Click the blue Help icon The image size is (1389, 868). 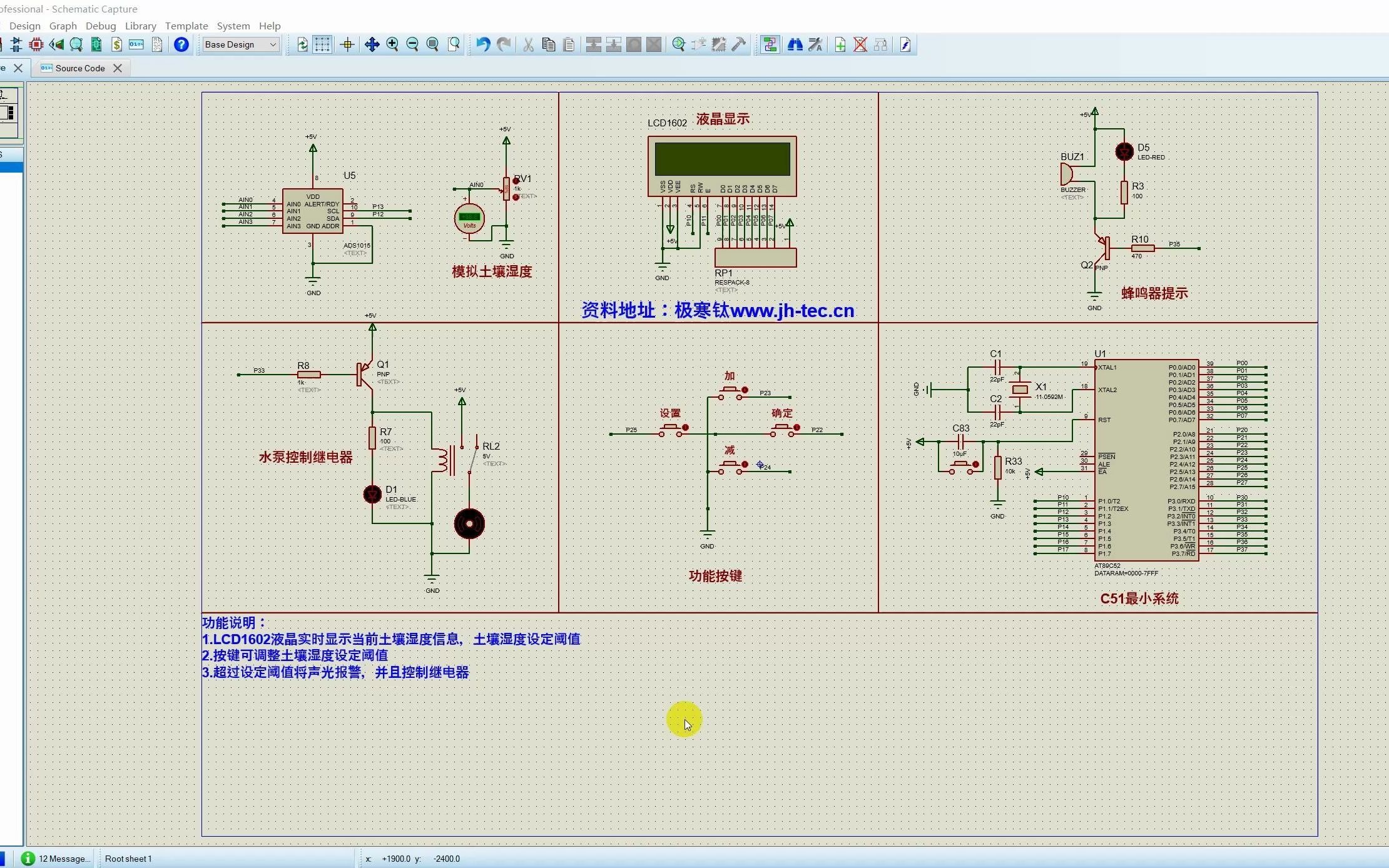(x=181, y=44)
